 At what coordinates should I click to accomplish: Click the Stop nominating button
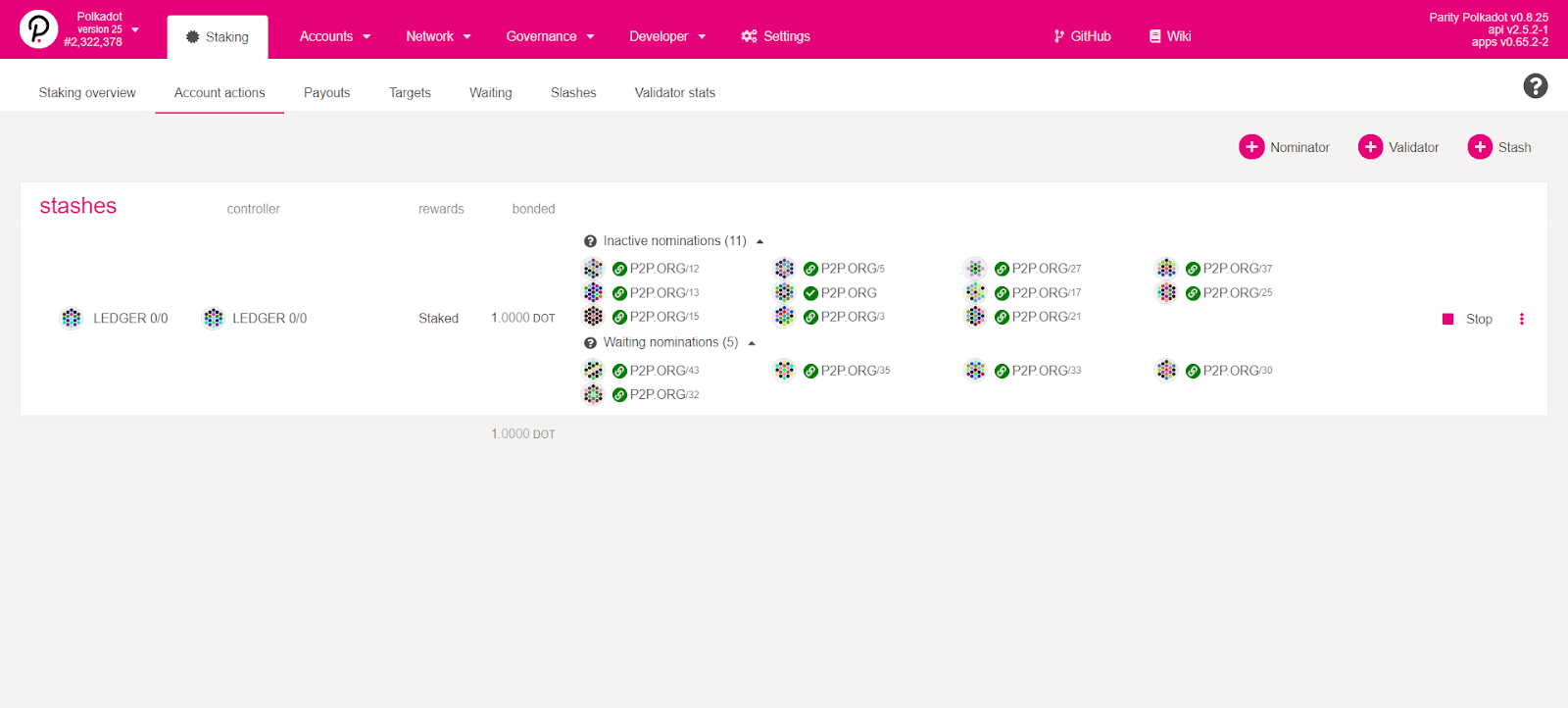click(x=1467, y=319)
